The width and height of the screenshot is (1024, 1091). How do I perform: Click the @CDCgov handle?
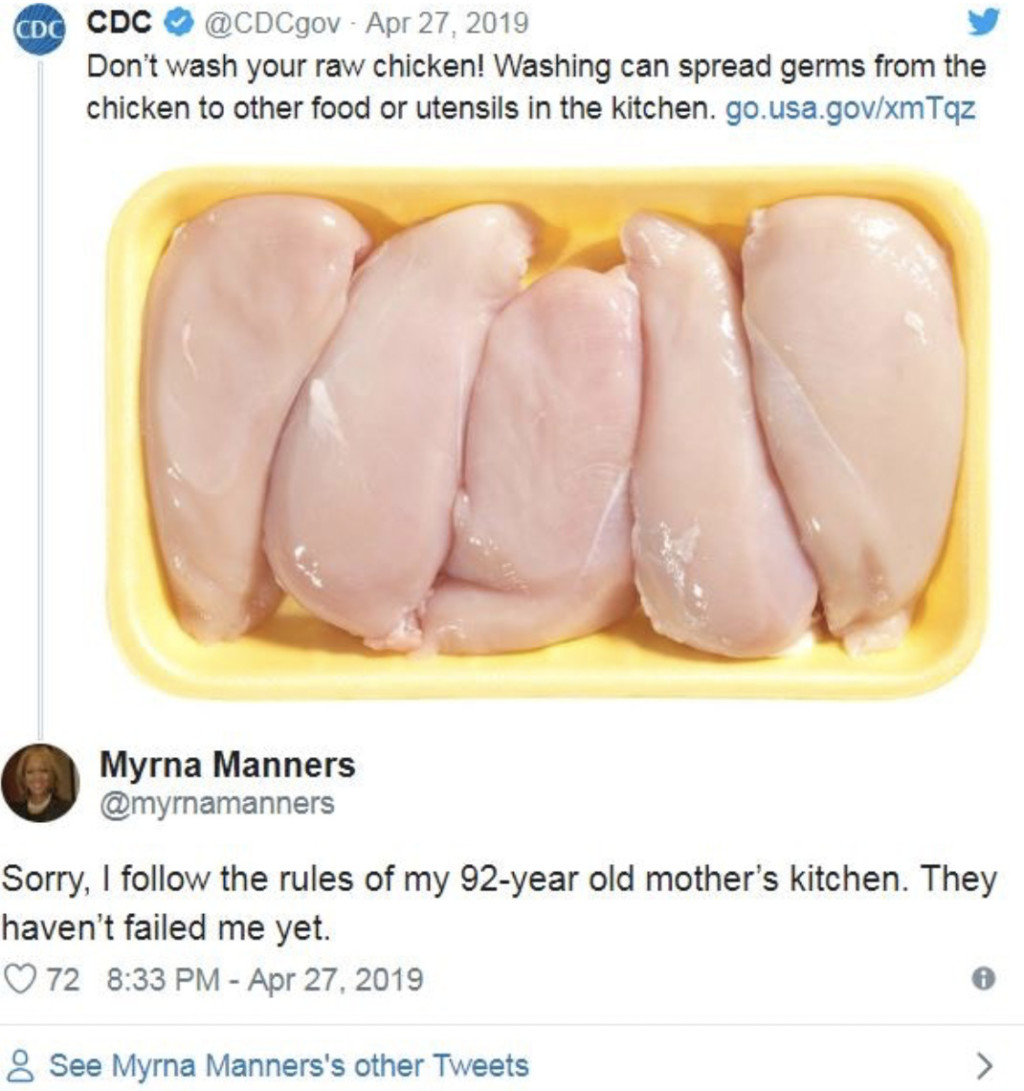coord(271,22)
